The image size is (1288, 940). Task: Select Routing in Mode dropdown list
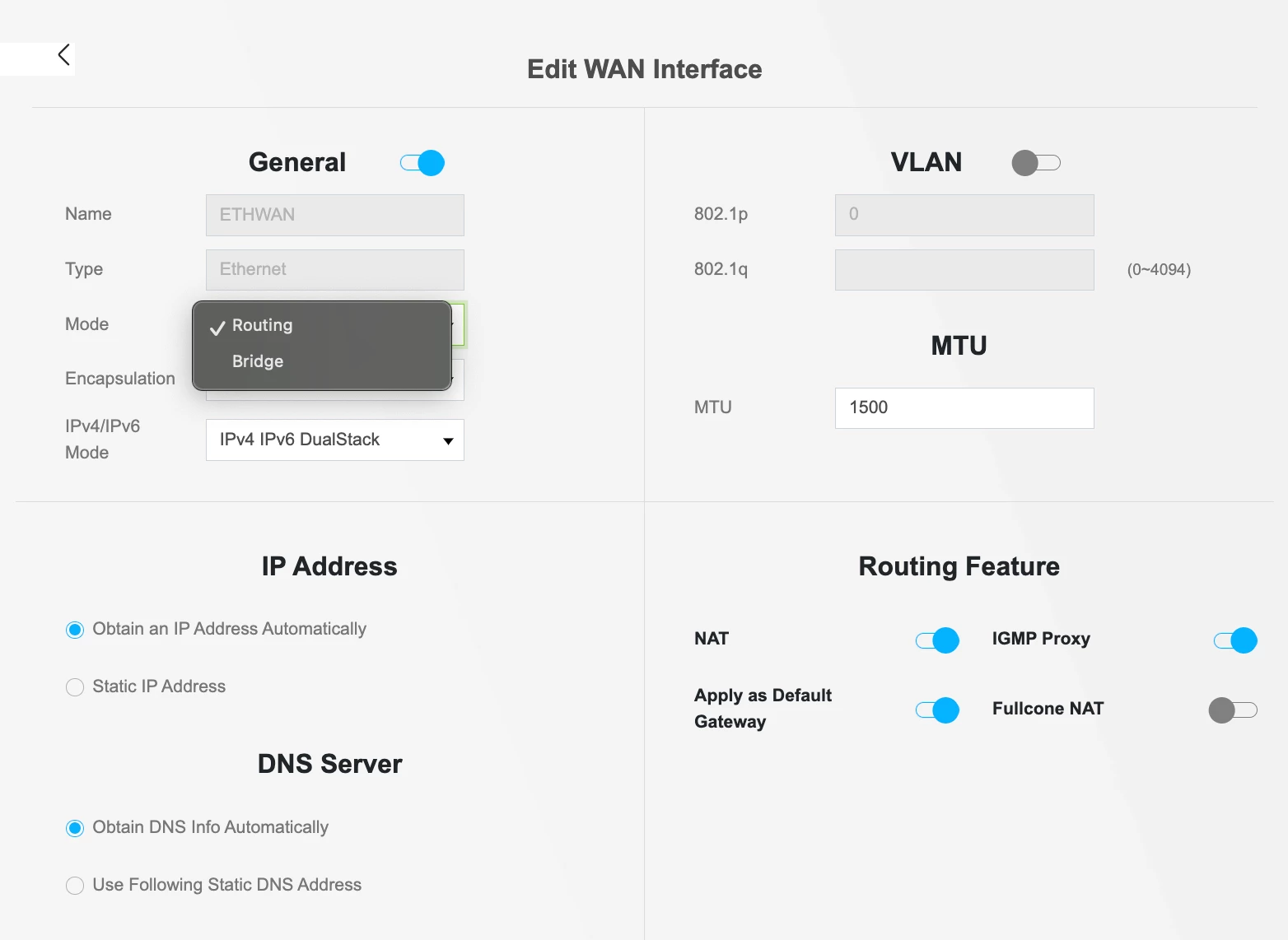coord(262,325)
